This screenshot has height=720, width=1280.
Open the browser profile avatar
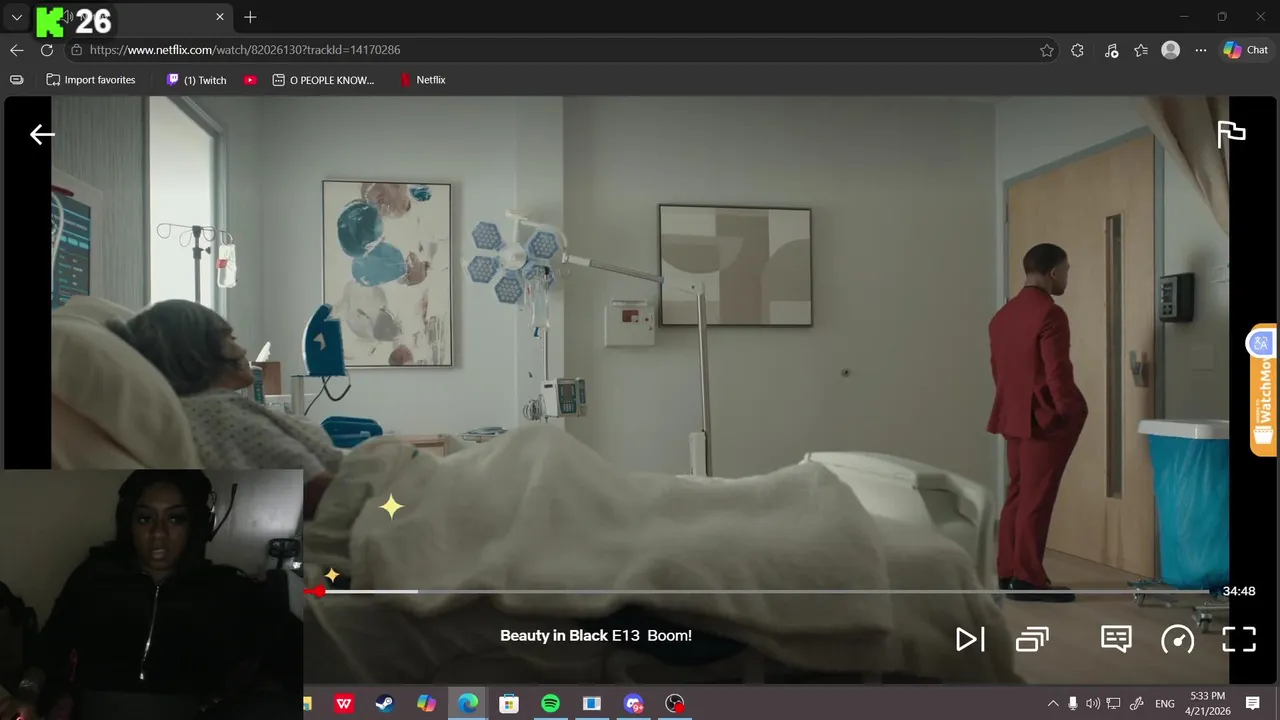[1171, 50]
